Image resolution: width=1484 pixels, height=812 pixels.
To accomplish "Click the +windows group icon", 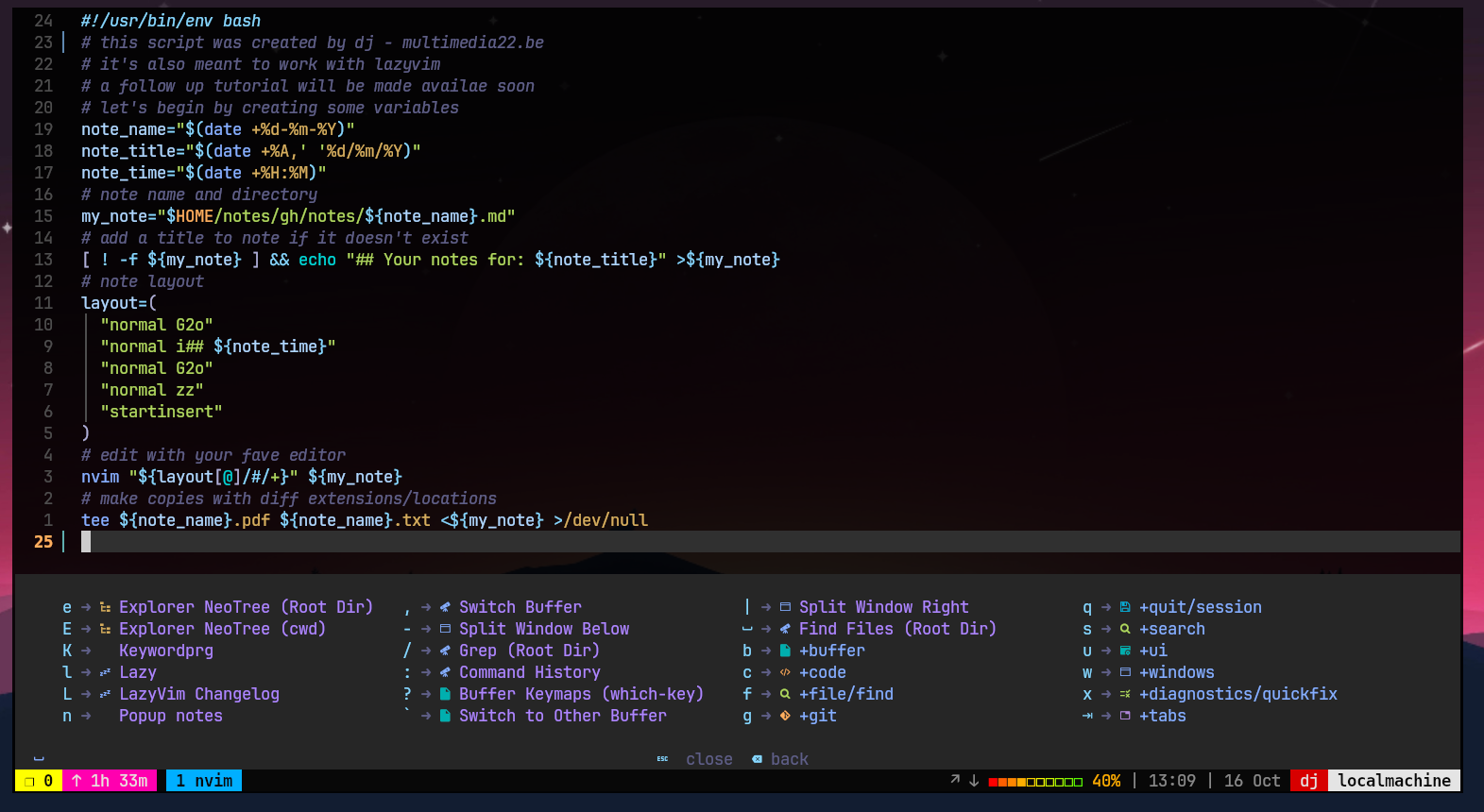I will [x=1125, y=672].
